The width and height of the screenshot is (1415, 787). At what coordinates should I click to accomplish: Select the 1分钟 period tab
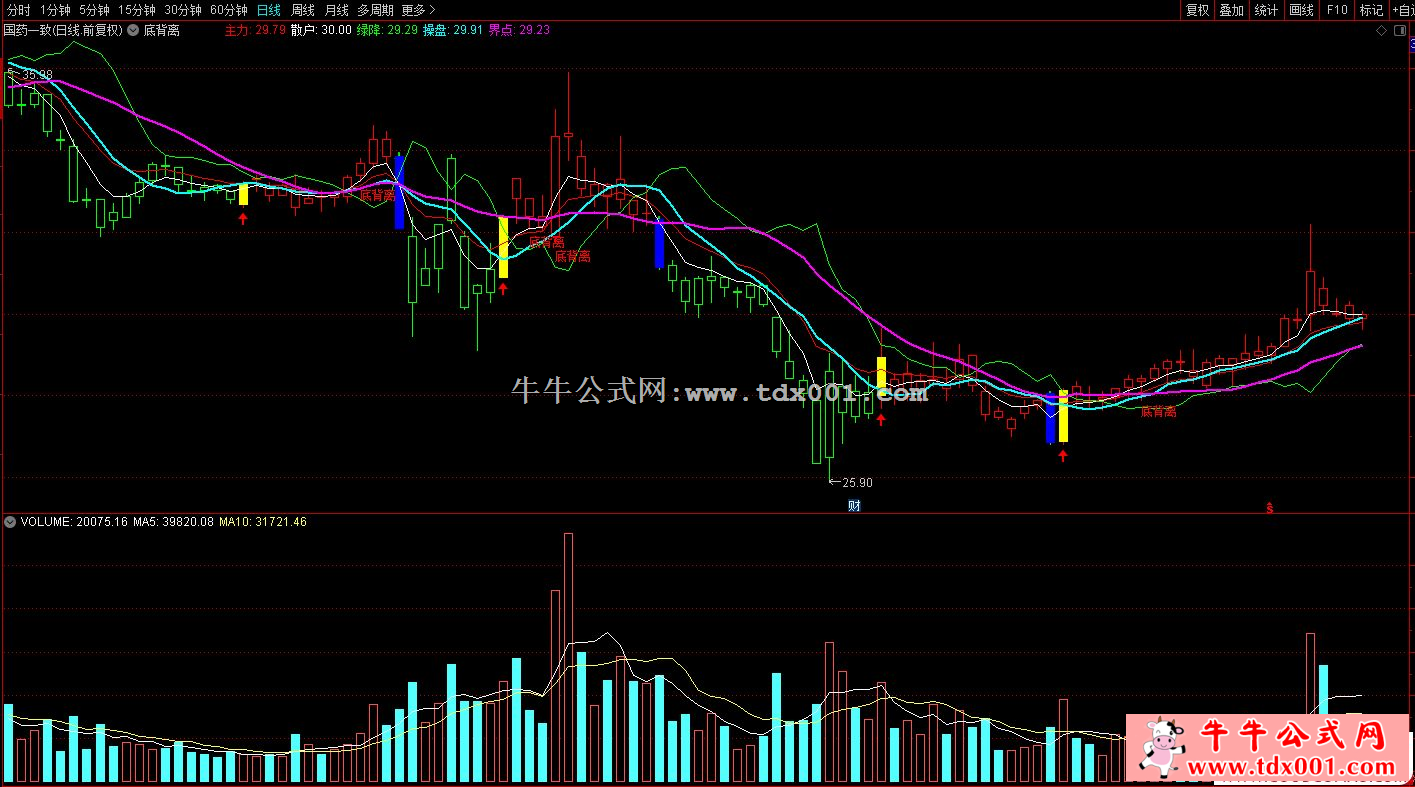click(x=56, y=10)
